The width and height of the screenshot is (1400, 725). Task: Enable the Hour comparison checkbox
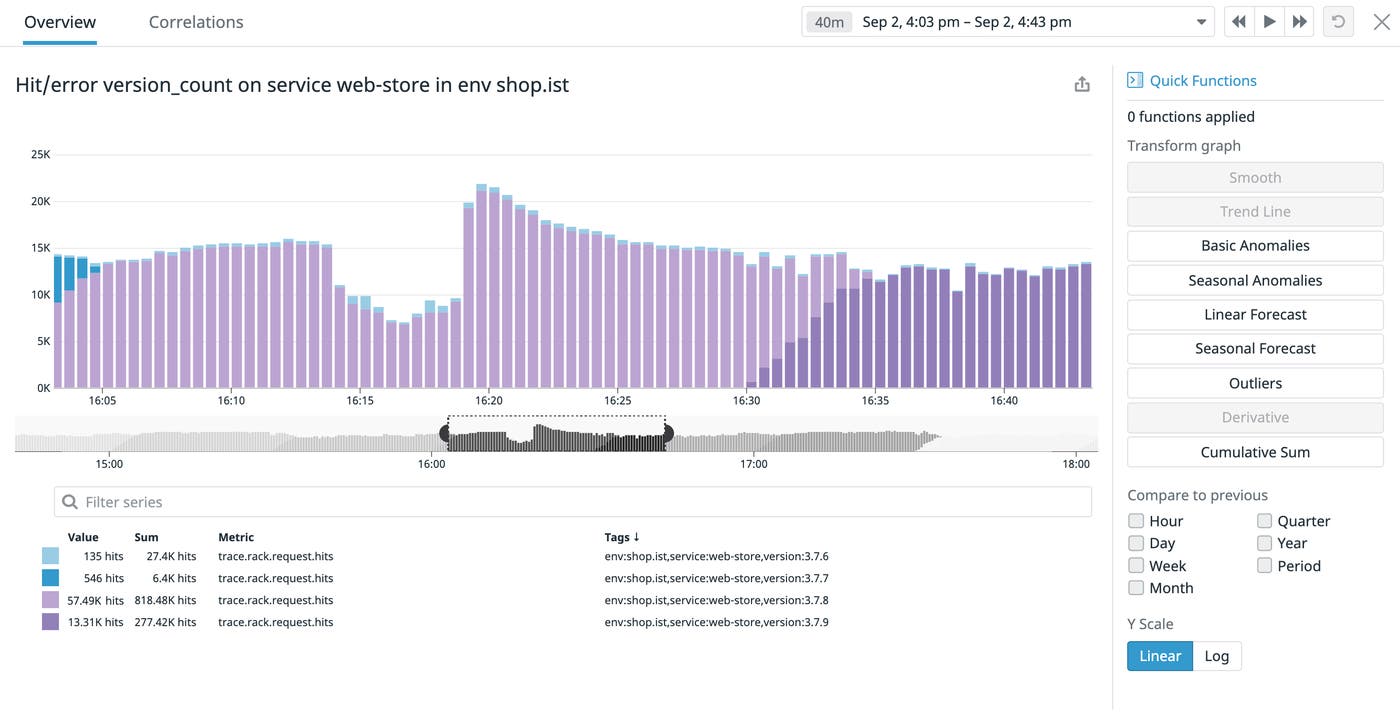click(1136, 521)
